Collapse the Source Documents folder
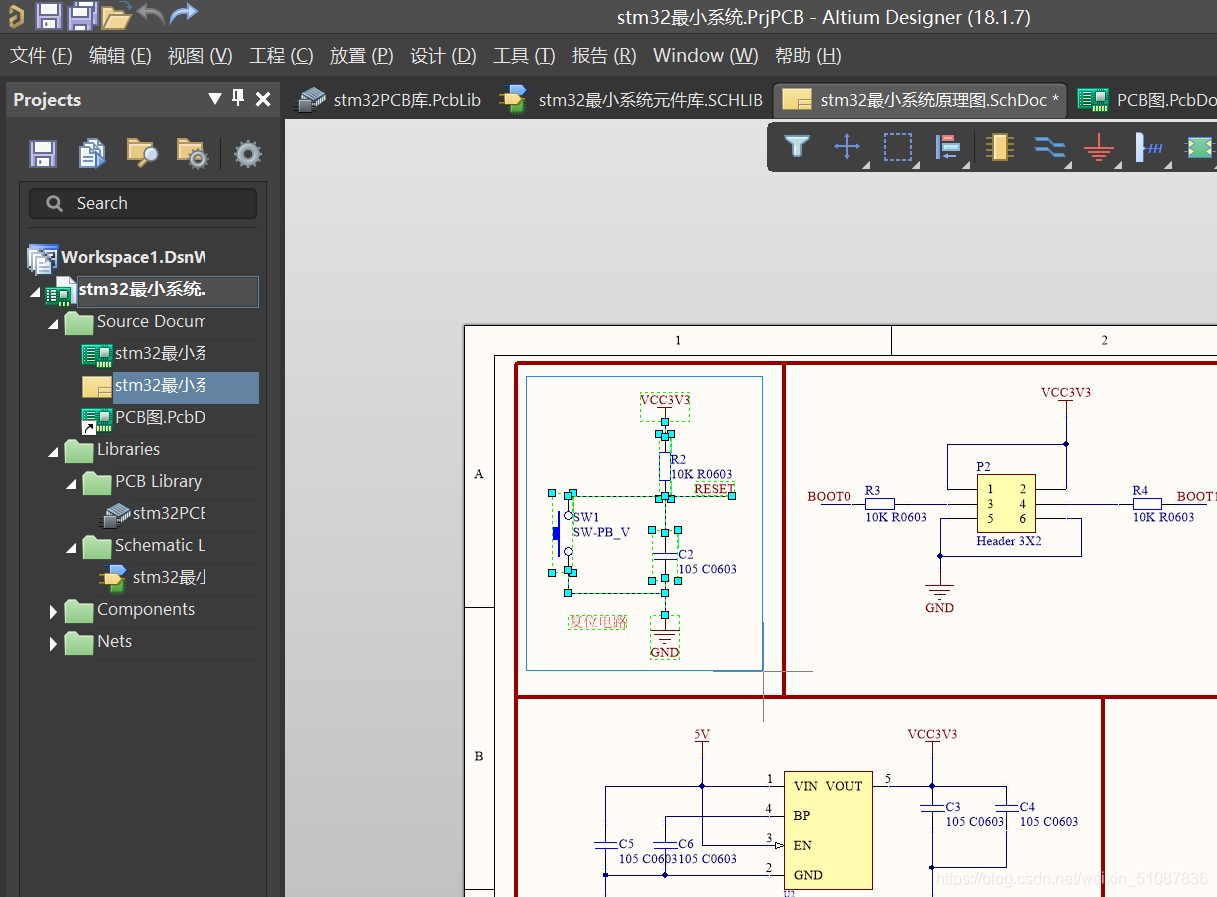 [53, 323]
